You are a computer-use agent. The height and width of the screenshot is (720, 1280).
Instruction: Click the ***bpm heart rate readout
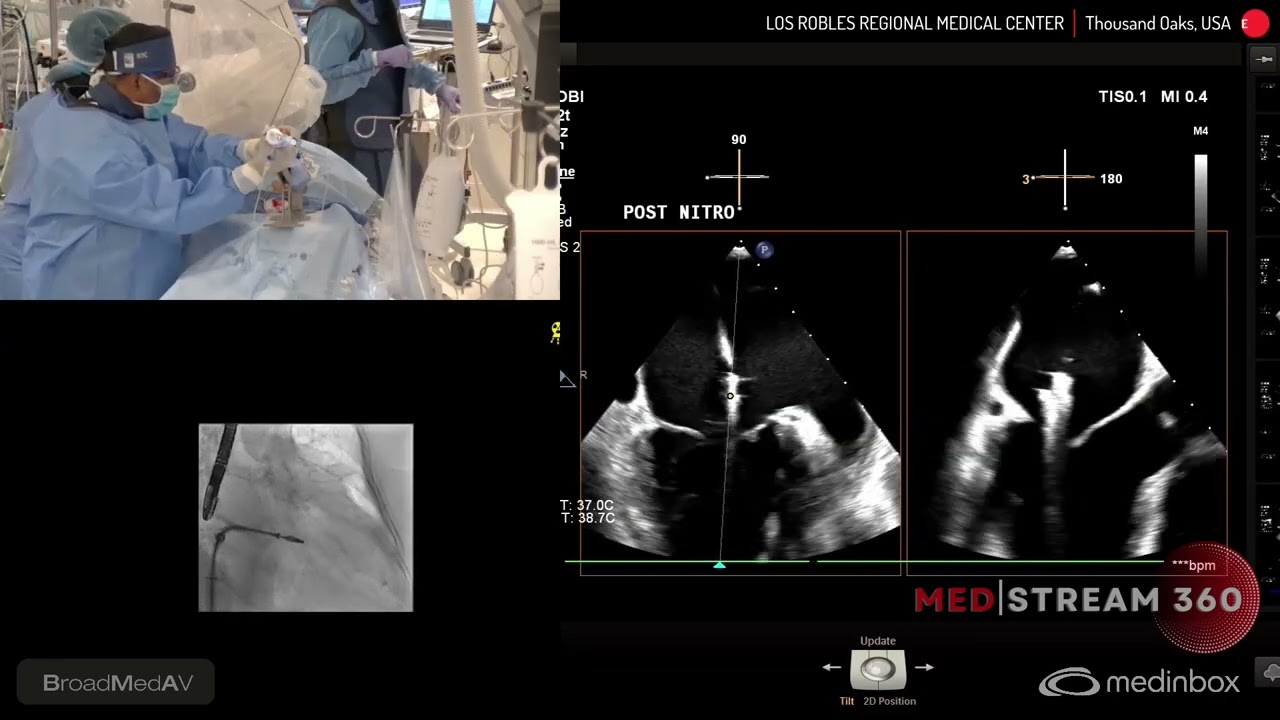tap(1193, 565)
